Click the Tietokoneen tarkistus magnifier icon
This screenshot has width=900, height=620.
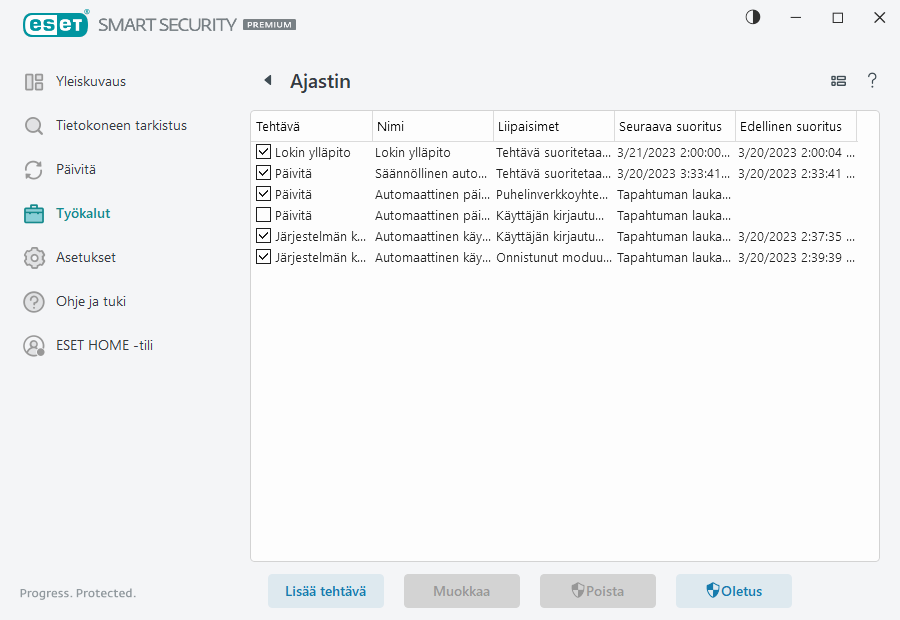(x=34, y=126)
